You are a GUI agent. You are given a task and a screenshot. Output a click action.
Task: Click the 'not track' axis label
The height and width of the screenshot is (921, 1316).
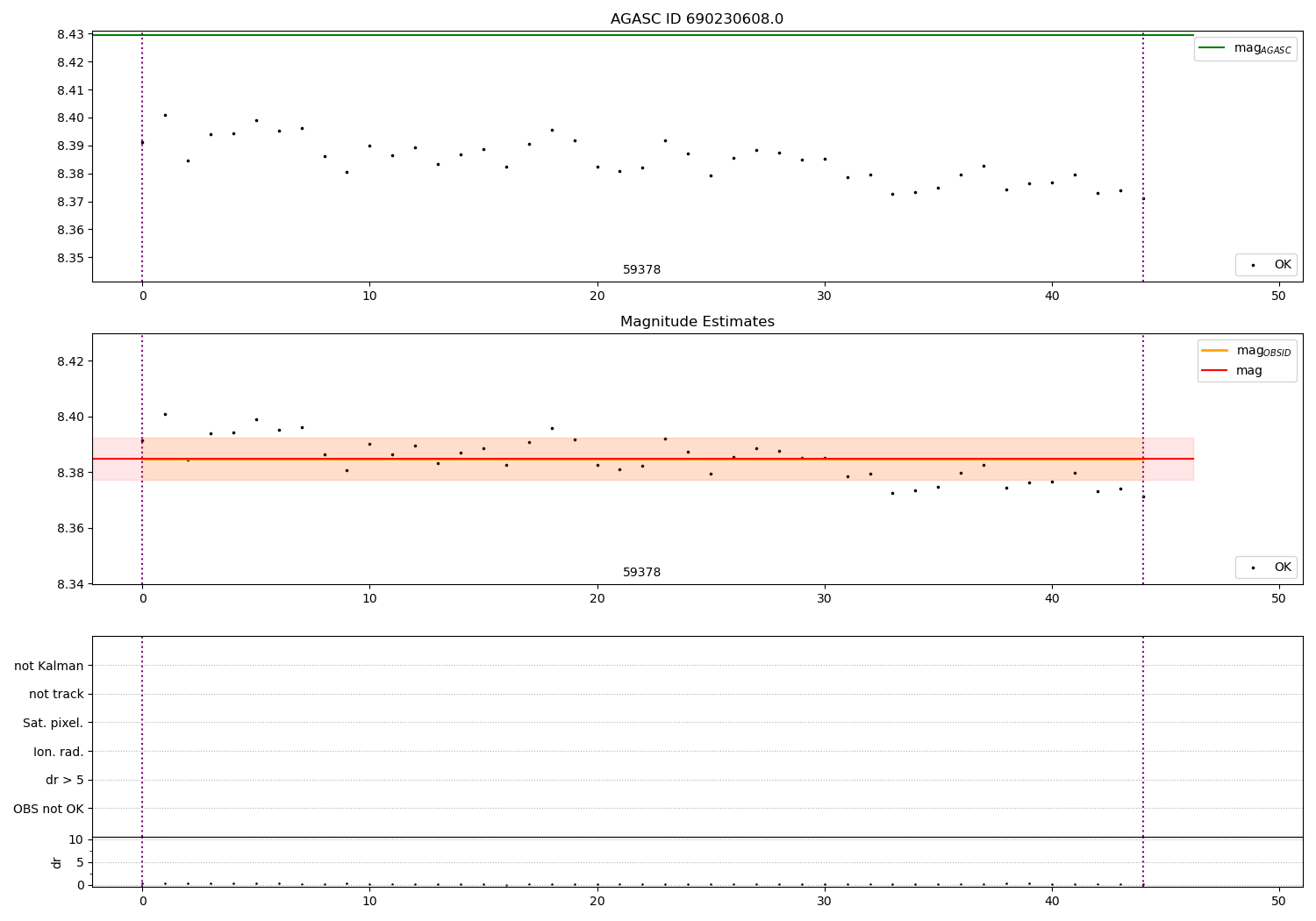coord(56,694)
